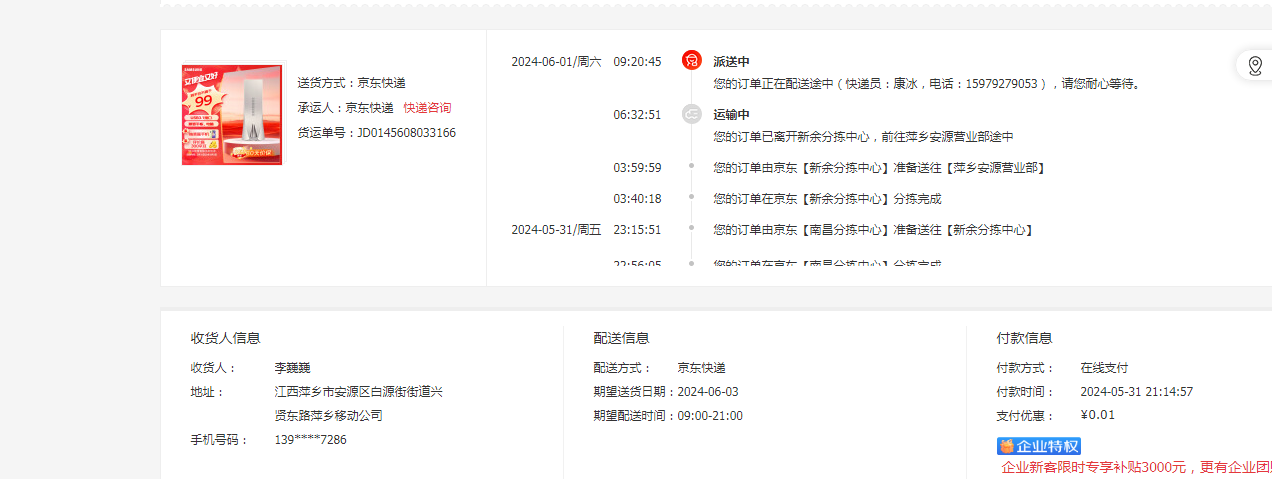The height and width of the screenshot is (479, 1272).
Task: Click the 准备送往【萍乡安源营业部】 tracking message
Action: [879, 168]
